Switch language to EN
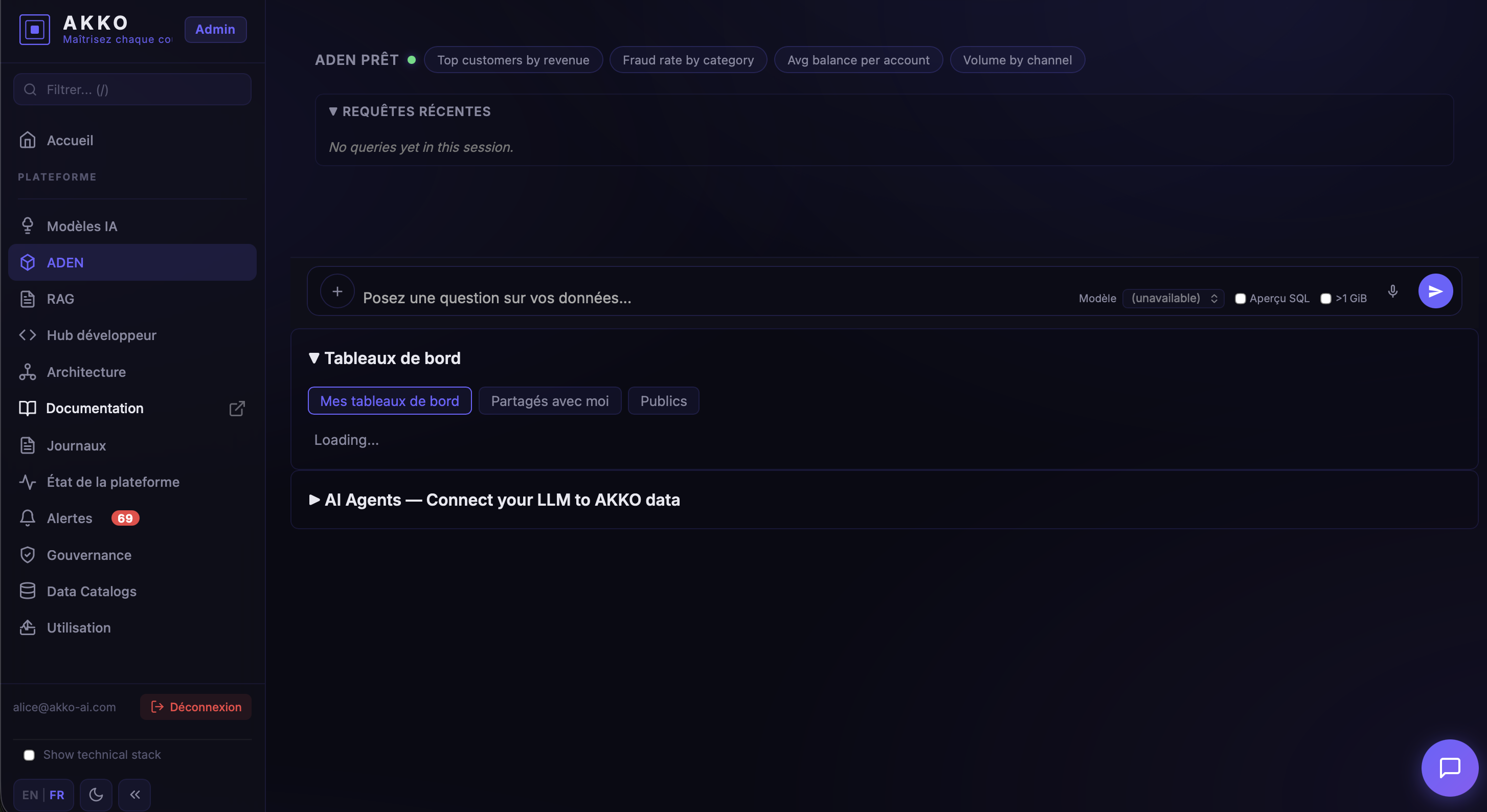Image resolution: width=1487 pixels, height=812 pixels. click(30, 795)
